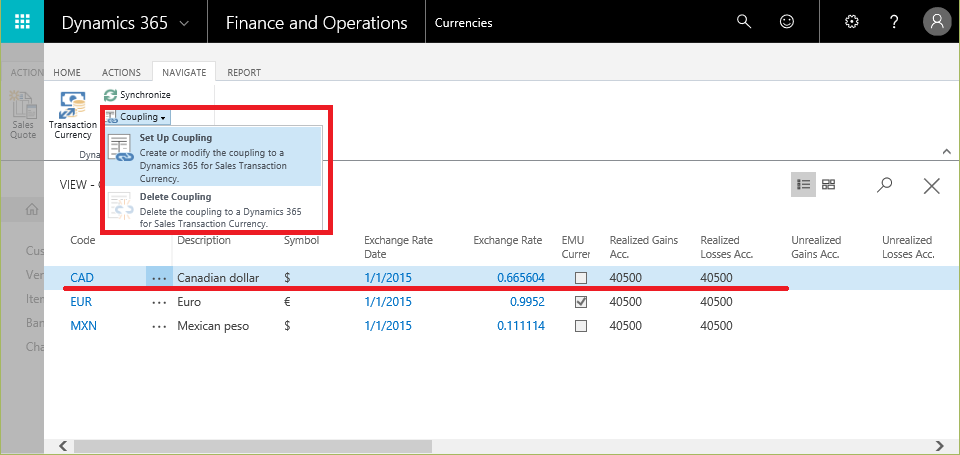This screenshot has width=960, height=455.
Task: Click the search magnifier in top bar
Action: (x=743, y=22)
